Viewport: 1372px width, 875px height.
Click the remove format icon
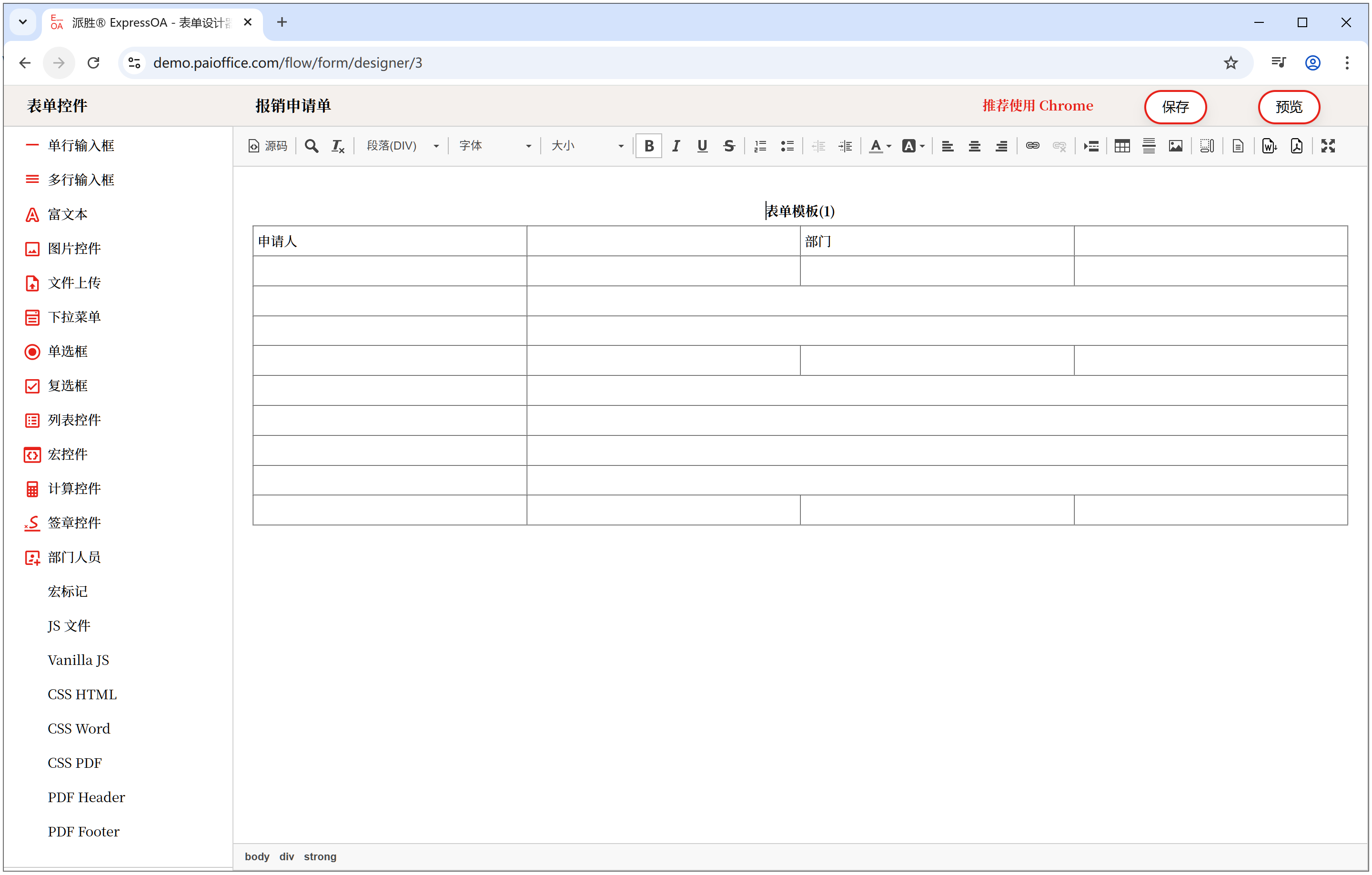pyautogui.click(x=338, y=146)
